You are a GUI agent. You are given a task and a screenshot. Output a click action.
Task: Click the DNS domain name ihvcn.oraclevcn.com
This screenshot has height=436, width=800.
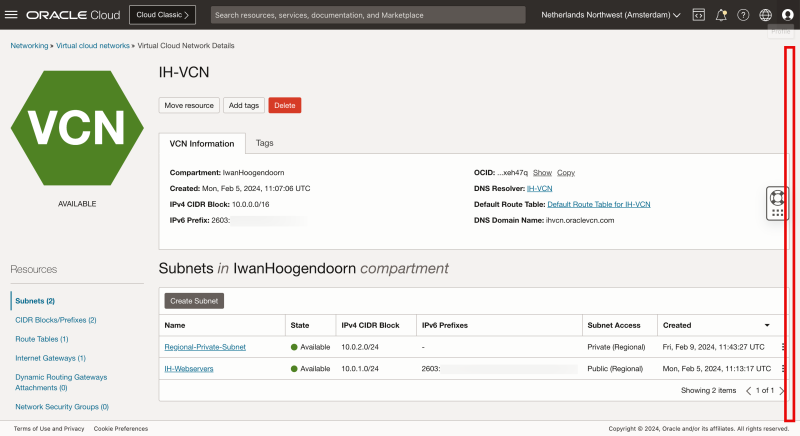point(580,220)
